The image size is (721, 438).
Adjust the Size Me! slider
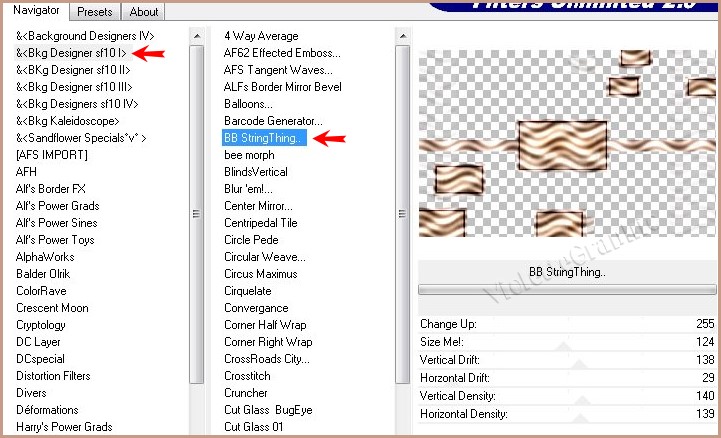[567, 342]
